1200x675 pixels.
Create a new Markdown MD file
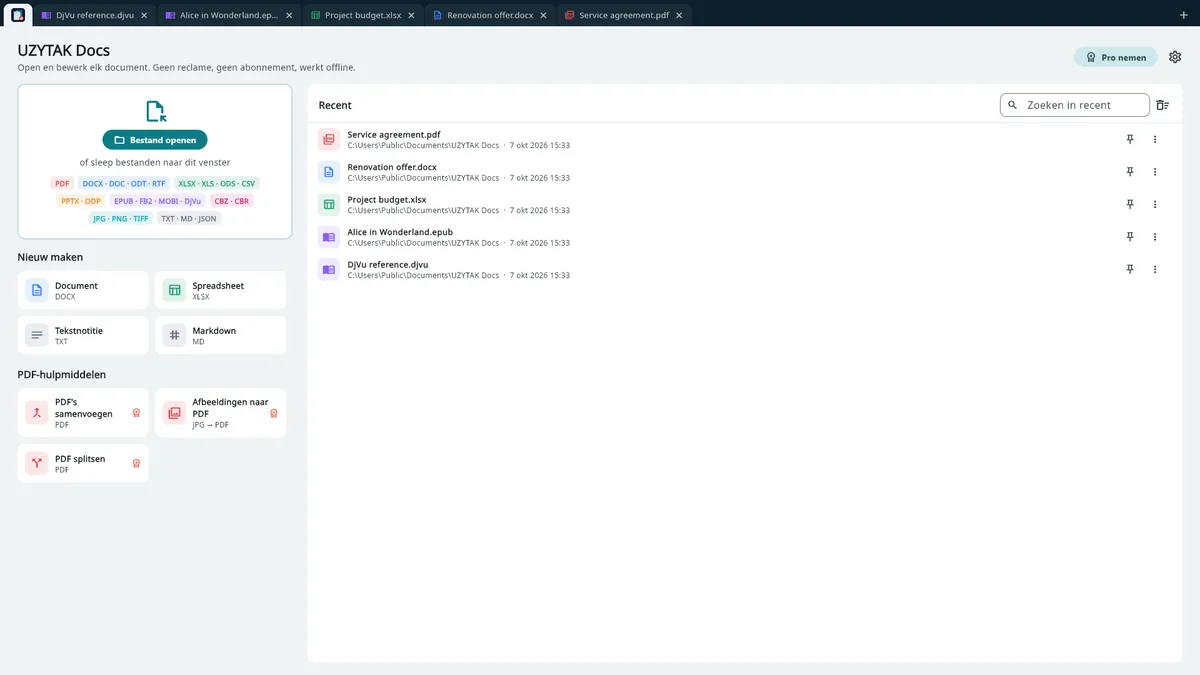click(x=220, y=335)
